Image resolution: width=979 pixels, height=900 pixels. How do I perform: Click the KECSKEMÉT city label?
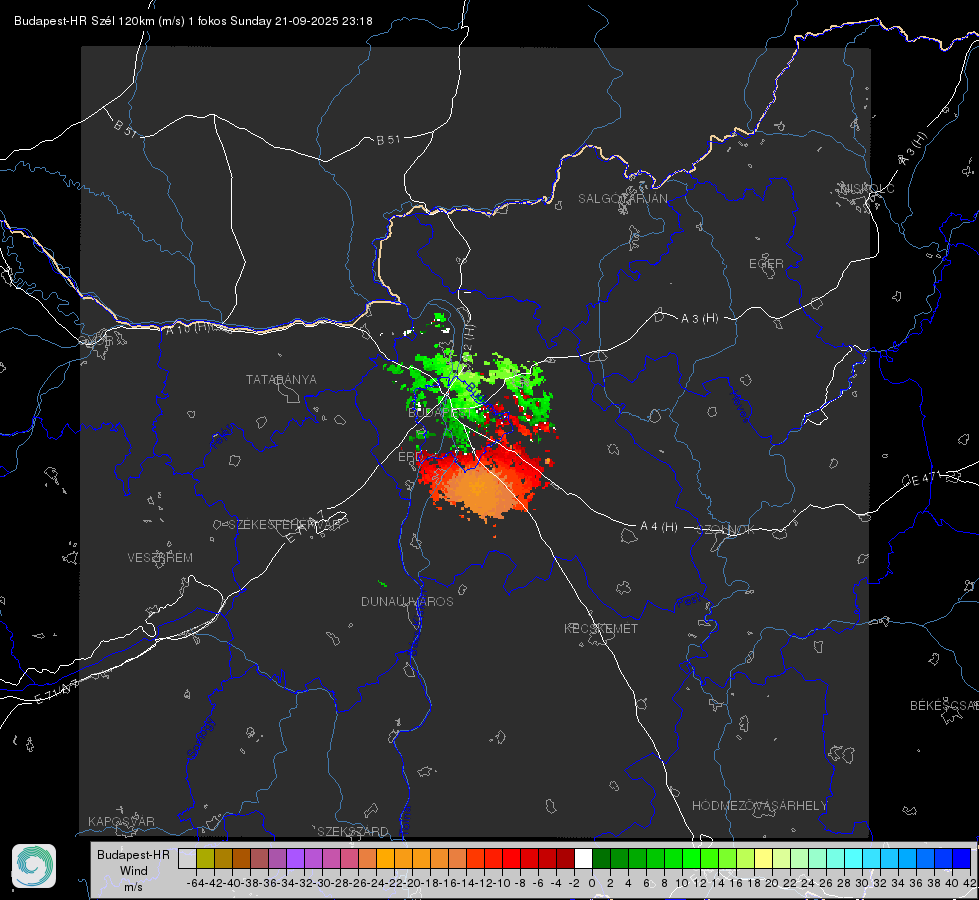601,628
